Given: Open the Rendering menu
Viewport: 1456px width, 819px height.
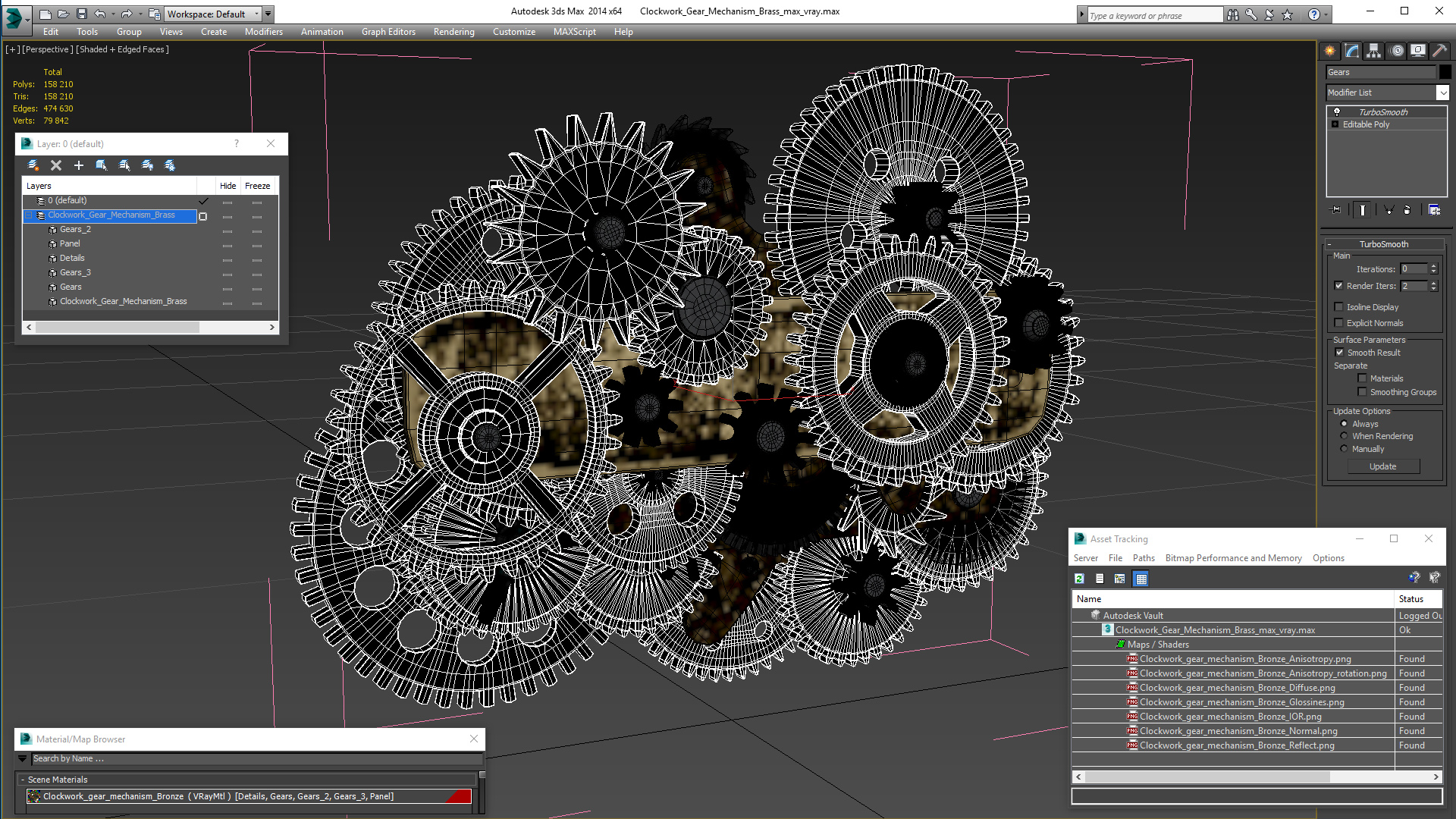Looking at the screenshot, I should (x=453, y=32).
